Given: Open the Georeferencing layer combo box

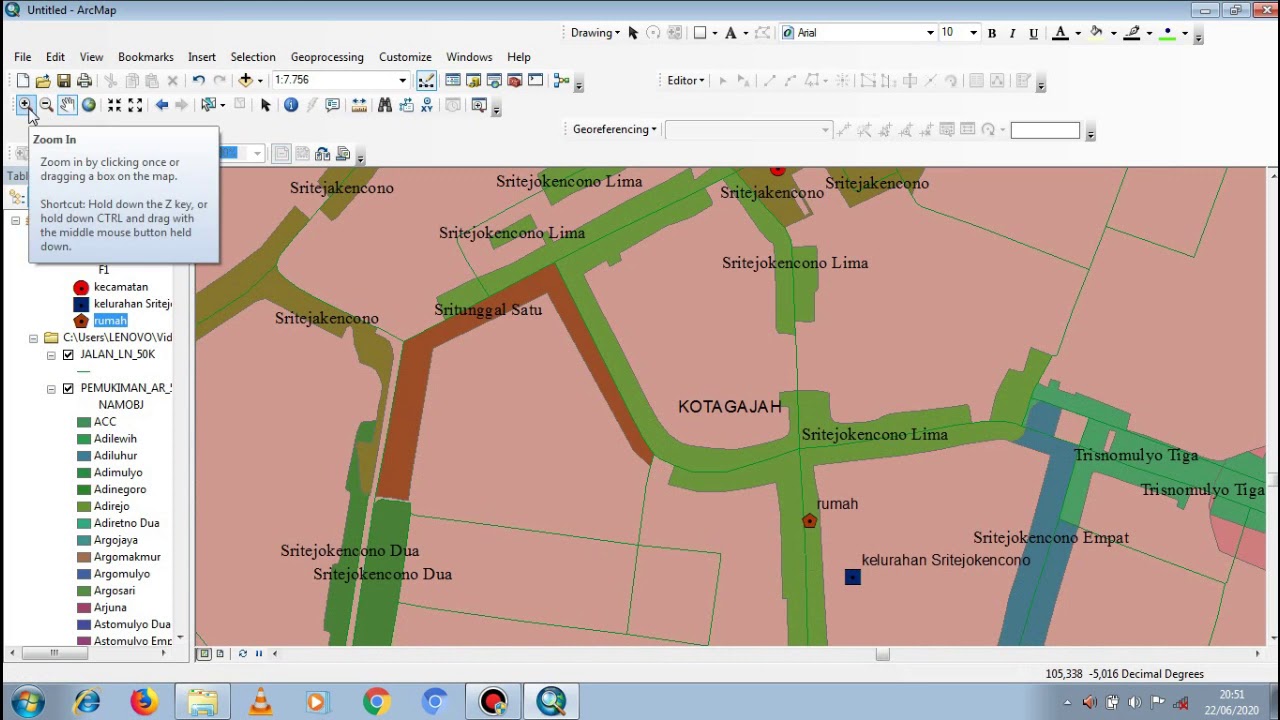Looking at the screenshot, I should (748, 130).
